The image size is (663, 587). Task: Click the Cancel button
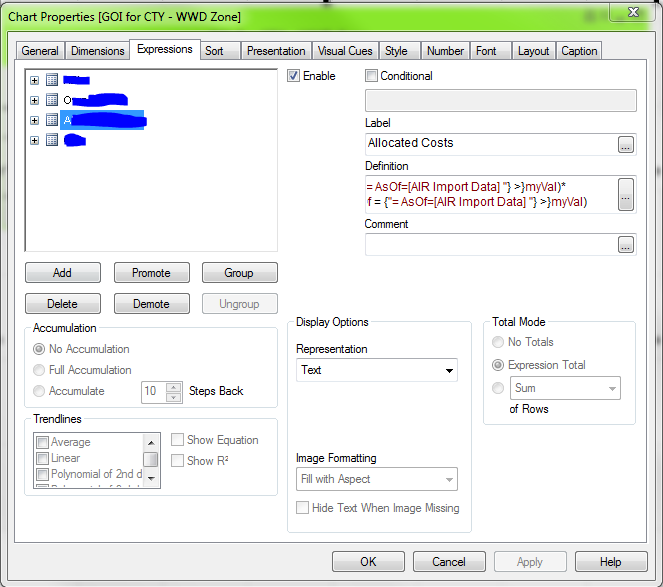click(x=449, y=562)
